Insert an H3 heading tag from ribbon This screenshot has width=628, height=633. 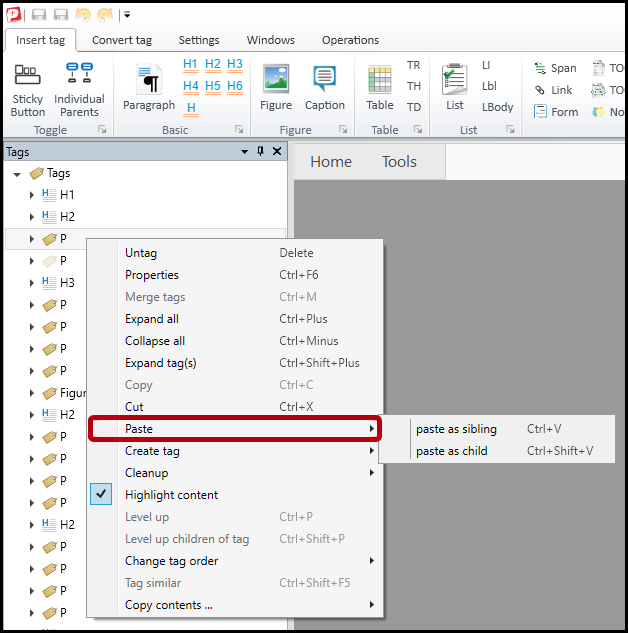coord(235,64)
